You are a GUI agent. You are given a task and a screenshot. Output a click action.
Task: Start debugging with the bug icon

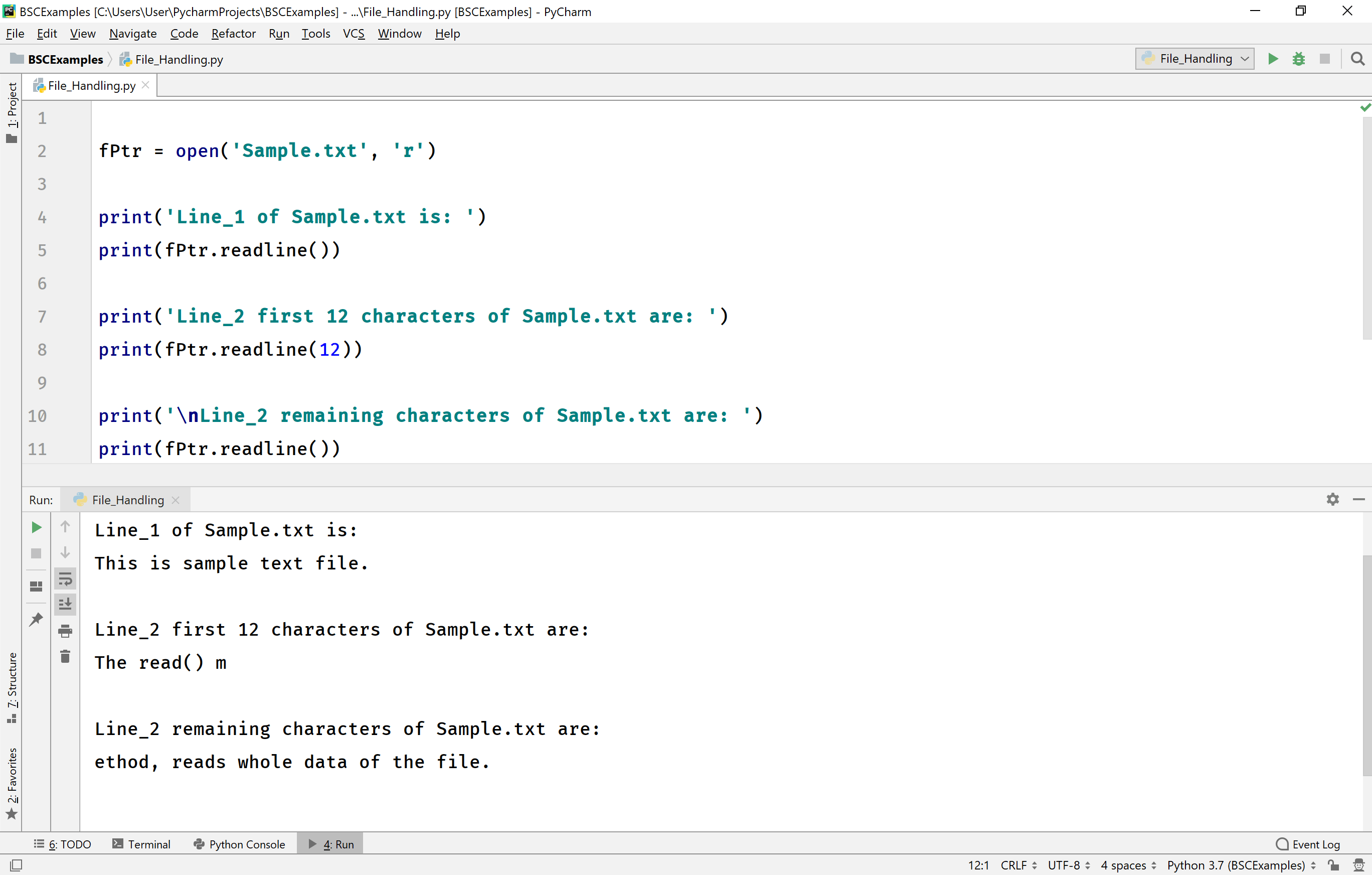click(x=1299, y=59)
